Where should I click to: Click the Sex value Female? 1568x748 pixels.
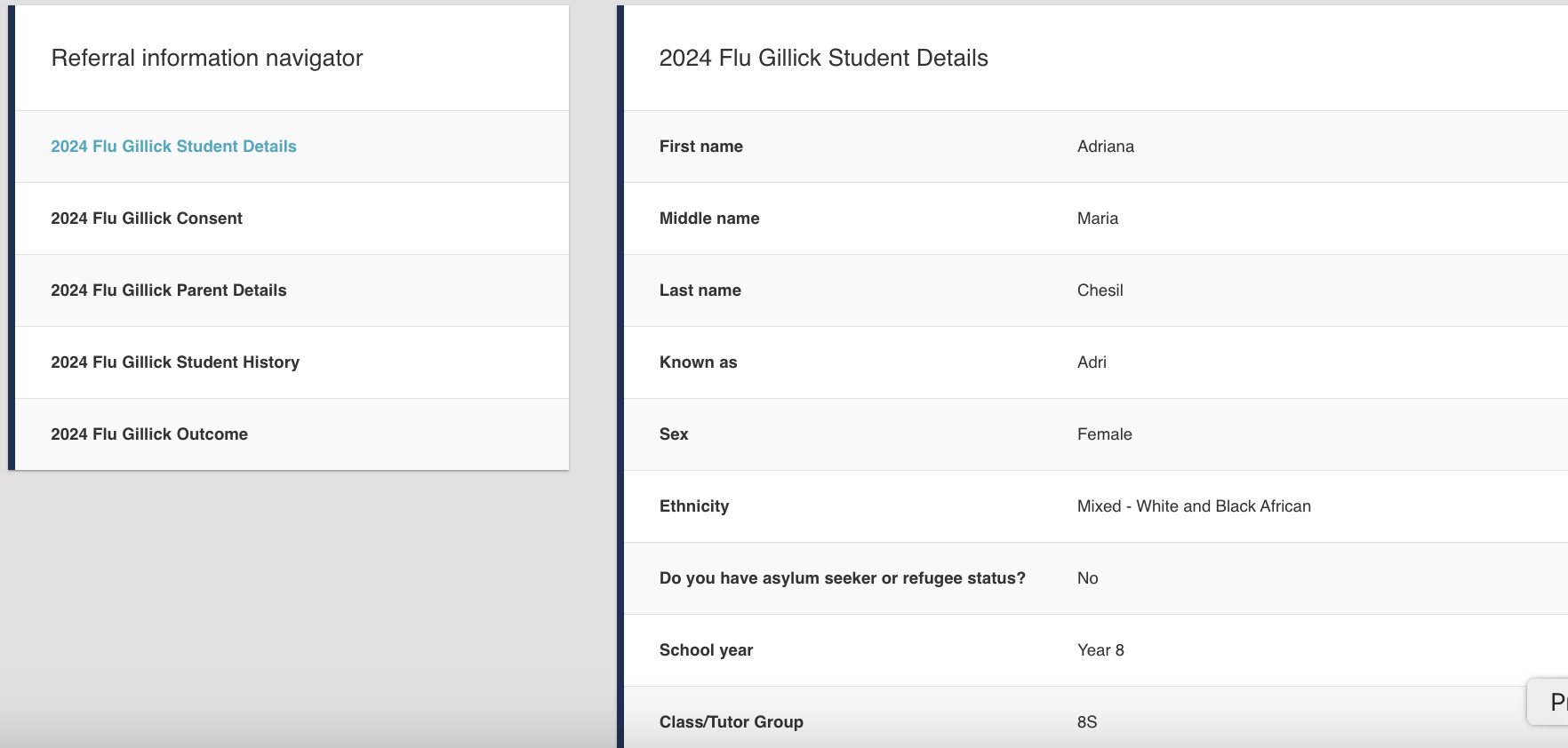click(1104, 434)
